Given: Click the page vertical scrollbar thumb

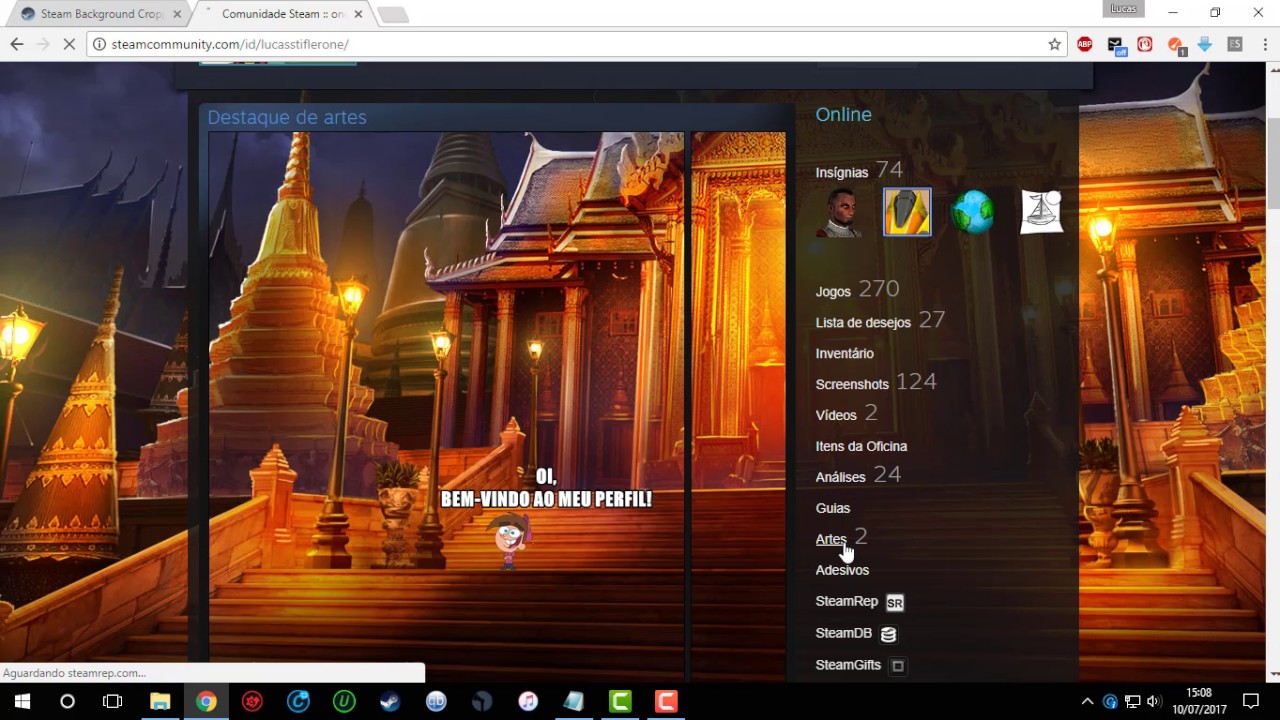Looking at the screenshot, I should coord(1272,165).
